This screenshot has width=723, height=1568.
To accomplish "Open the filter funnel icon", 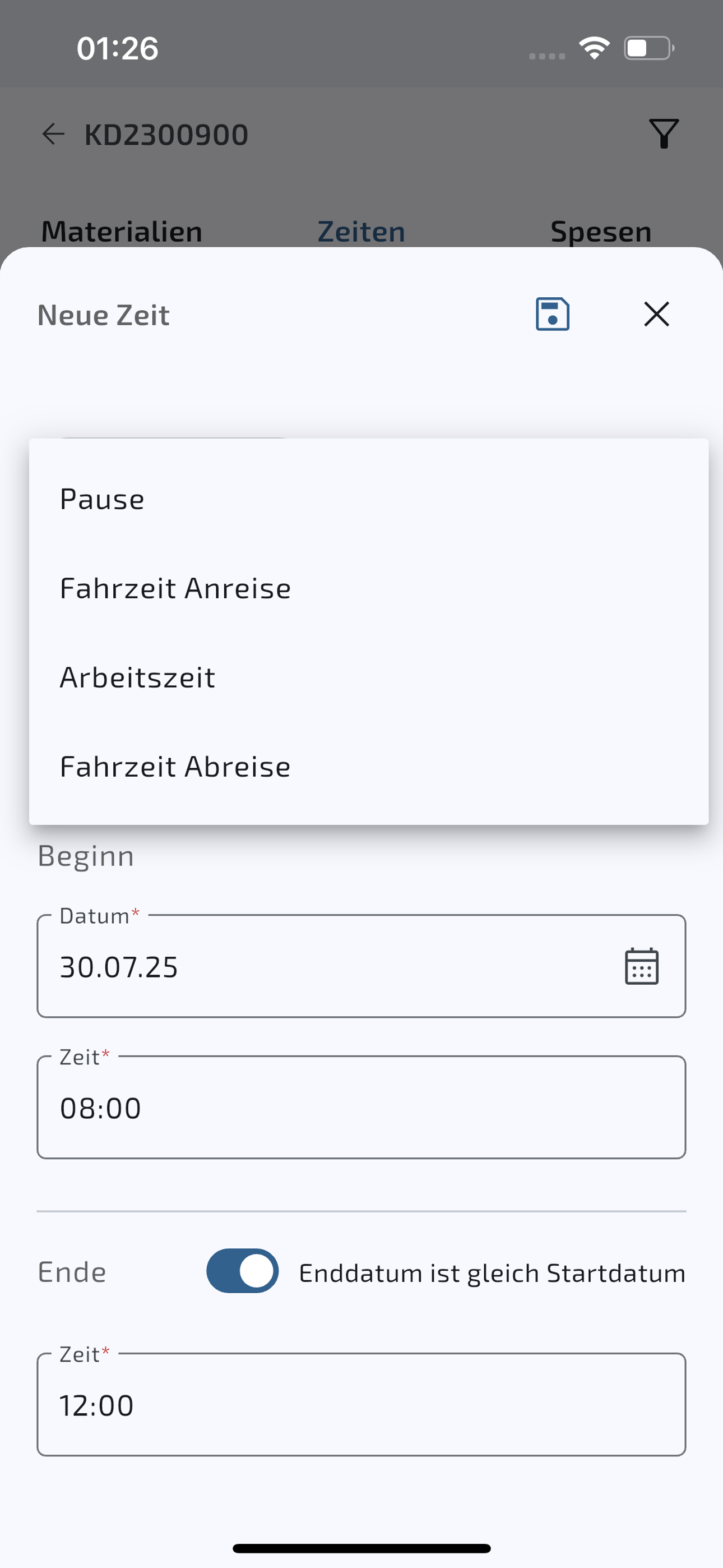I will tap(664, 133).
